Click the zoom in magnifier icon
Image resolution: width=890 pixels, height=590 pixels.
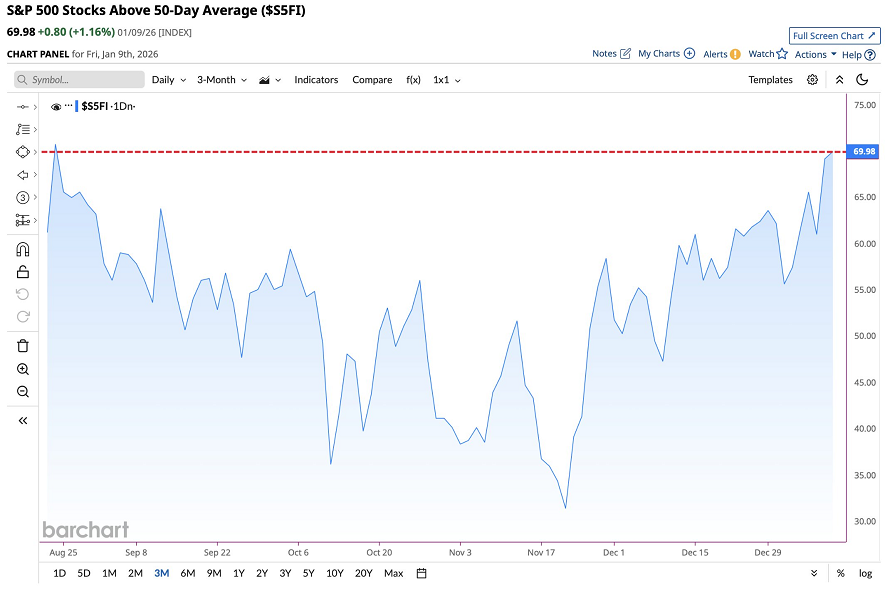click(23, 369)
